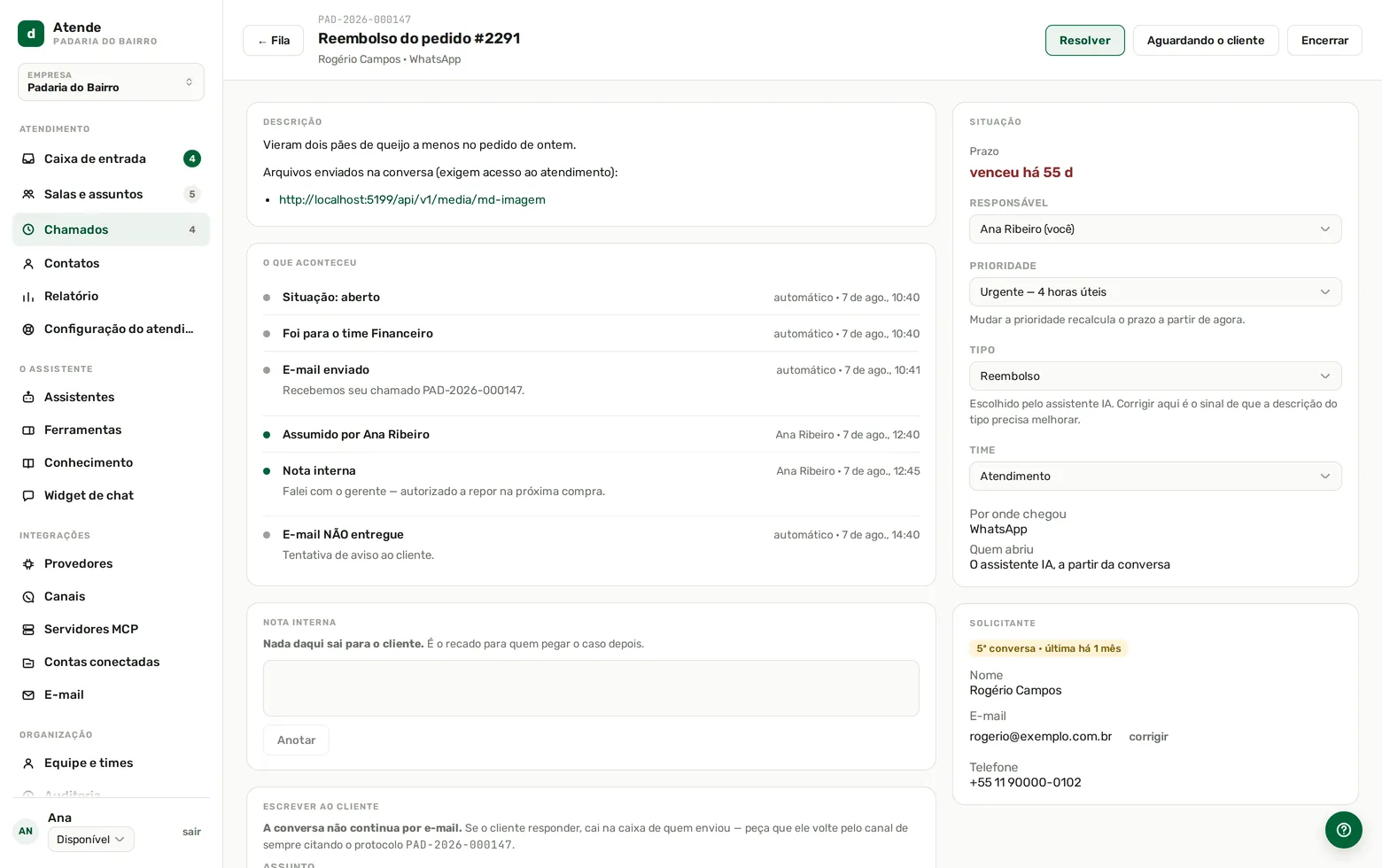Click the Servidores MCP server icon

[28, 630]
